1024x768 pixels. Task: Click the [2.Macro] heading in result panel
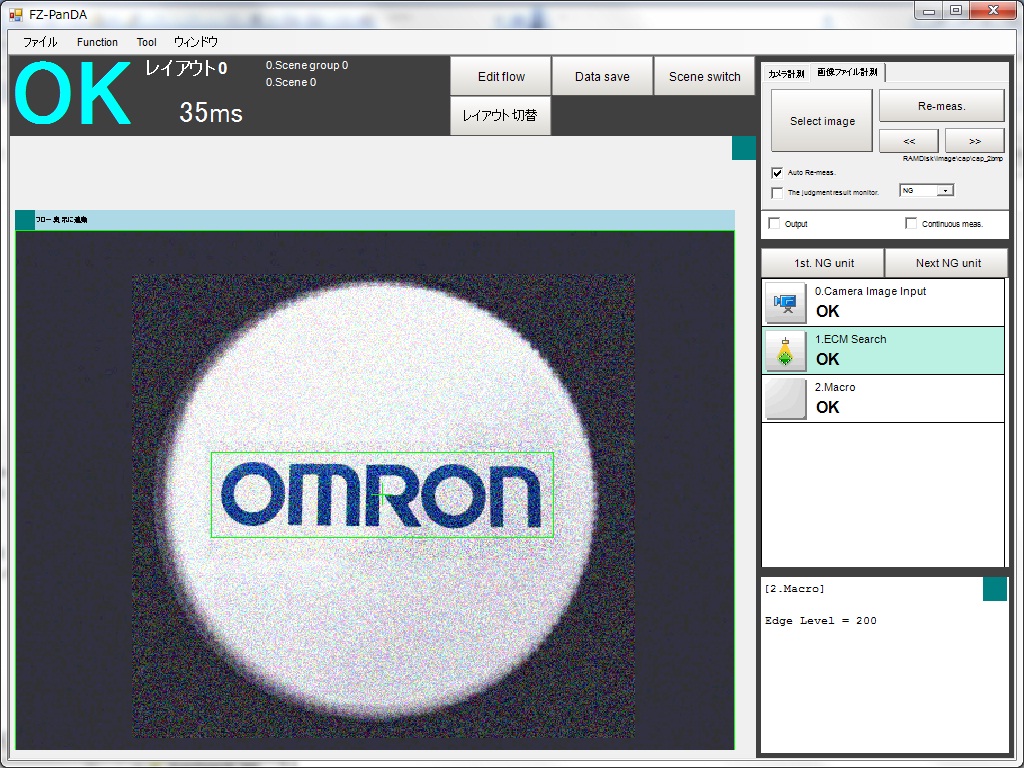pyautogui.click(x=794, y=589)
